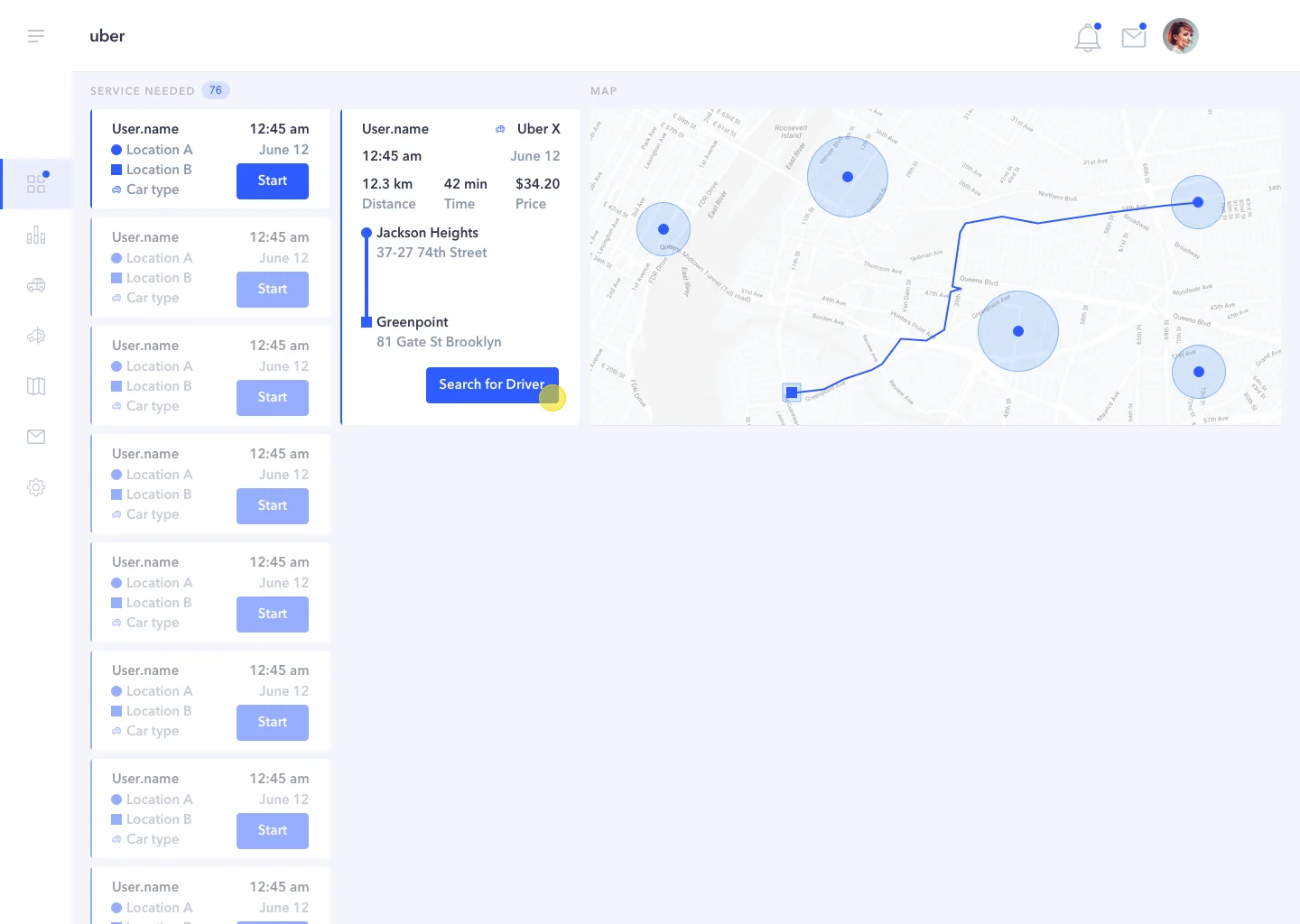Click the large driver circle on Greenpoint Ave
This screenshot has height=924, width=1300.
pyautogui.click(x=1018, y=331)
